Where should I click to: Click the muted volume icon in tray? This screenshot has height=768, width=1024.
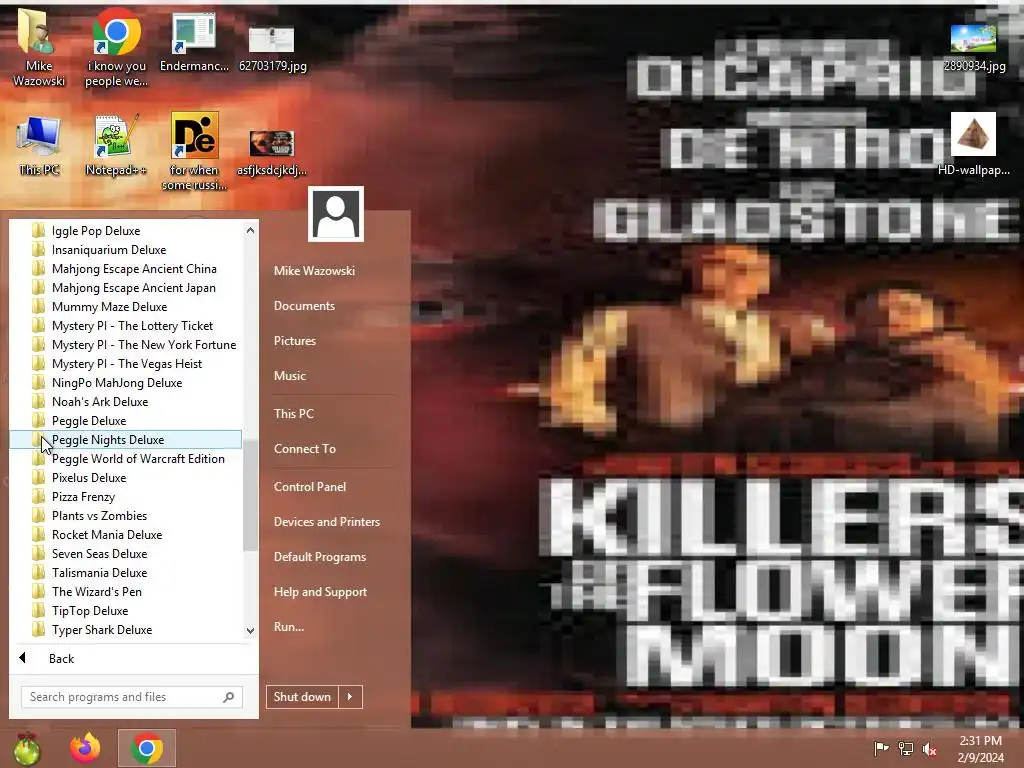pos(930,748)
